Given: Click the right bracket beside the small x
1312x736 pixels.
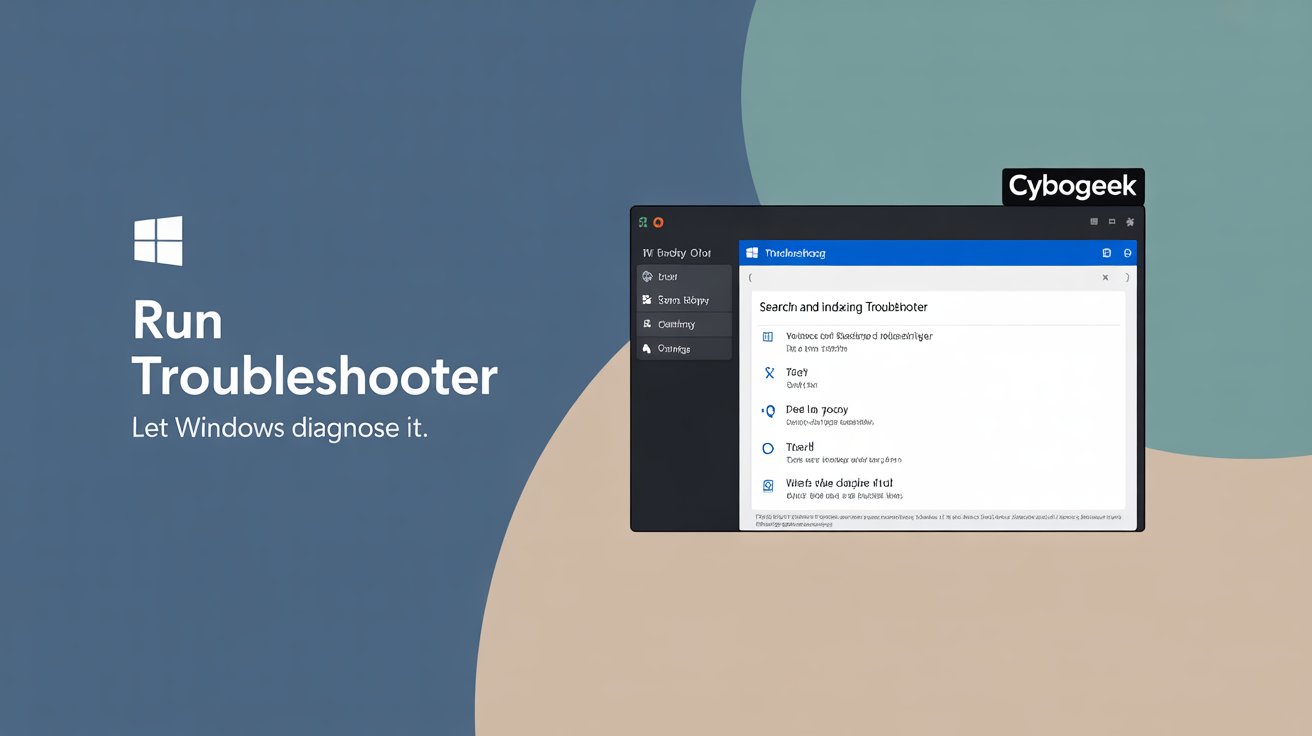Looking at the screenshot, I should click(1127, 278).
